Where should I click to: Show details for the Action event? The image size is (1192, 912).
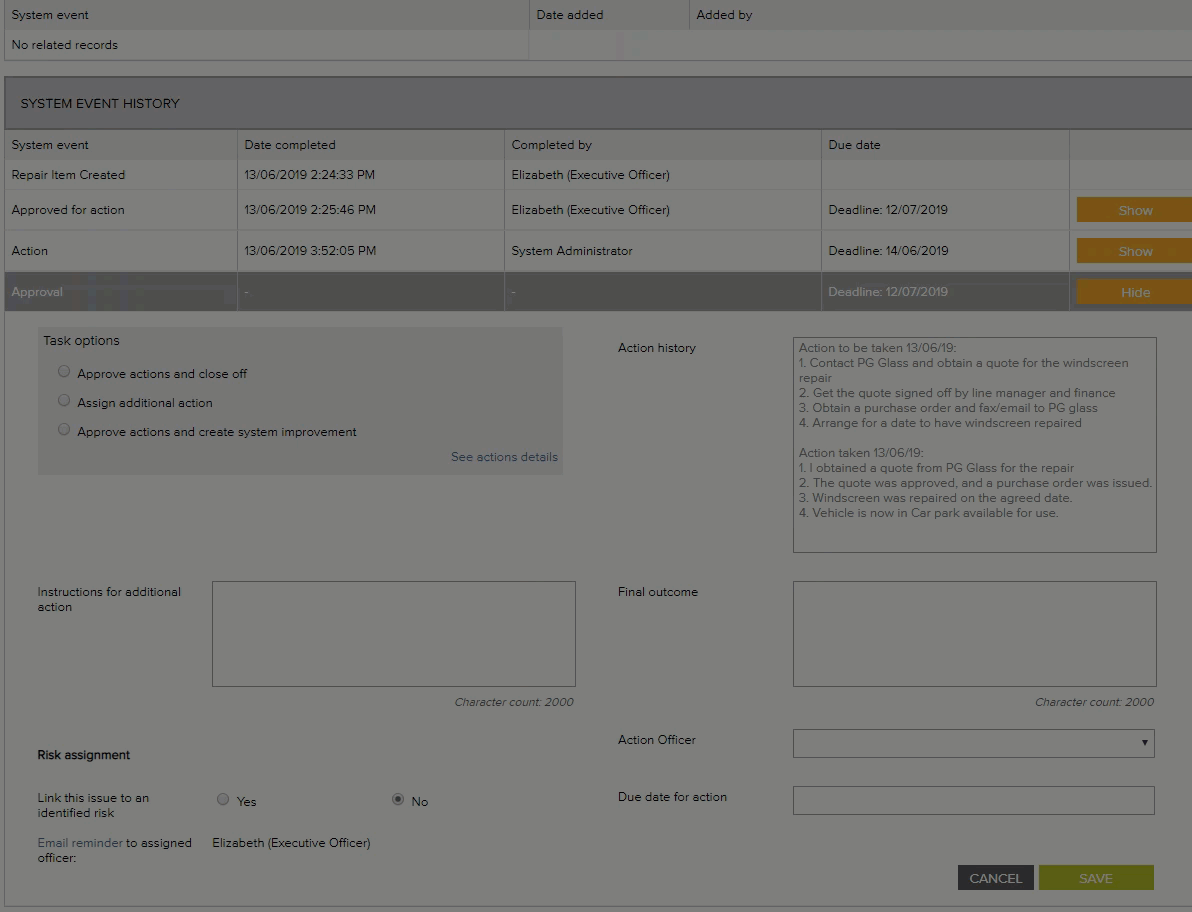(x=1134, y=251)
